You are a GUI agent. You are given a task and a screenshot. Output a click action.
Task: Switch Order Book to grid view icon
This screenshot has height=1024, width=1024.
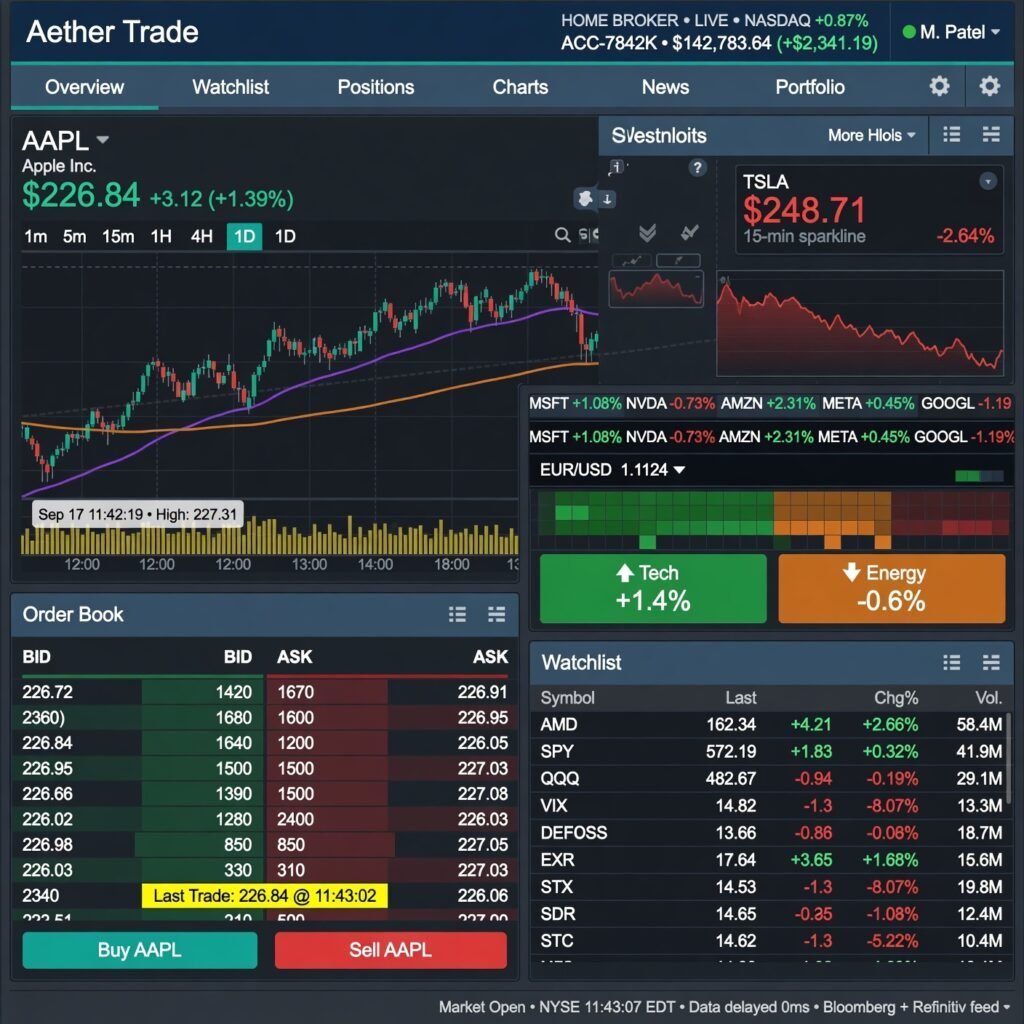496,614
